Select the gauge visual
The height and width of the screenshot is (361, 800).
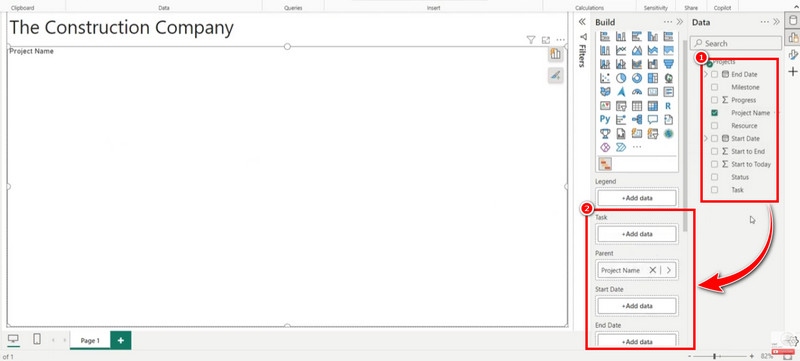pyautogui.click(x=637, y=92)
